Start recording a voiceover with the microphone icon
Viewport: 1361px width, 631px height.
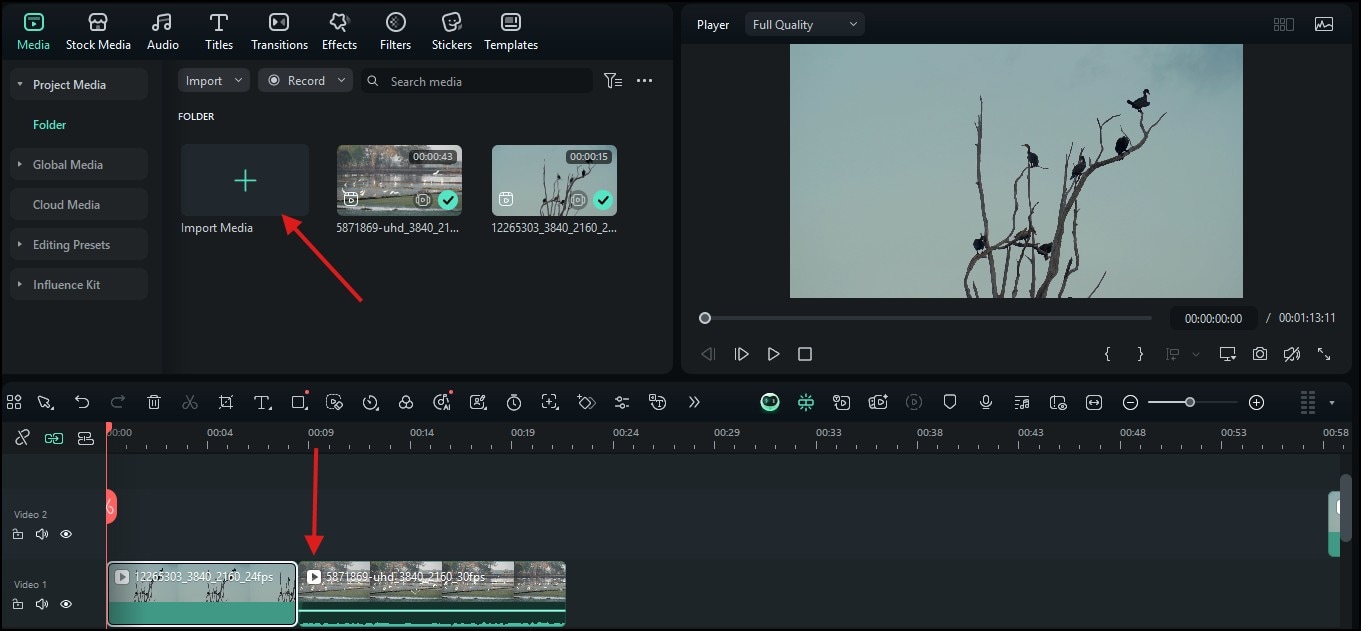tap(986, 402)
